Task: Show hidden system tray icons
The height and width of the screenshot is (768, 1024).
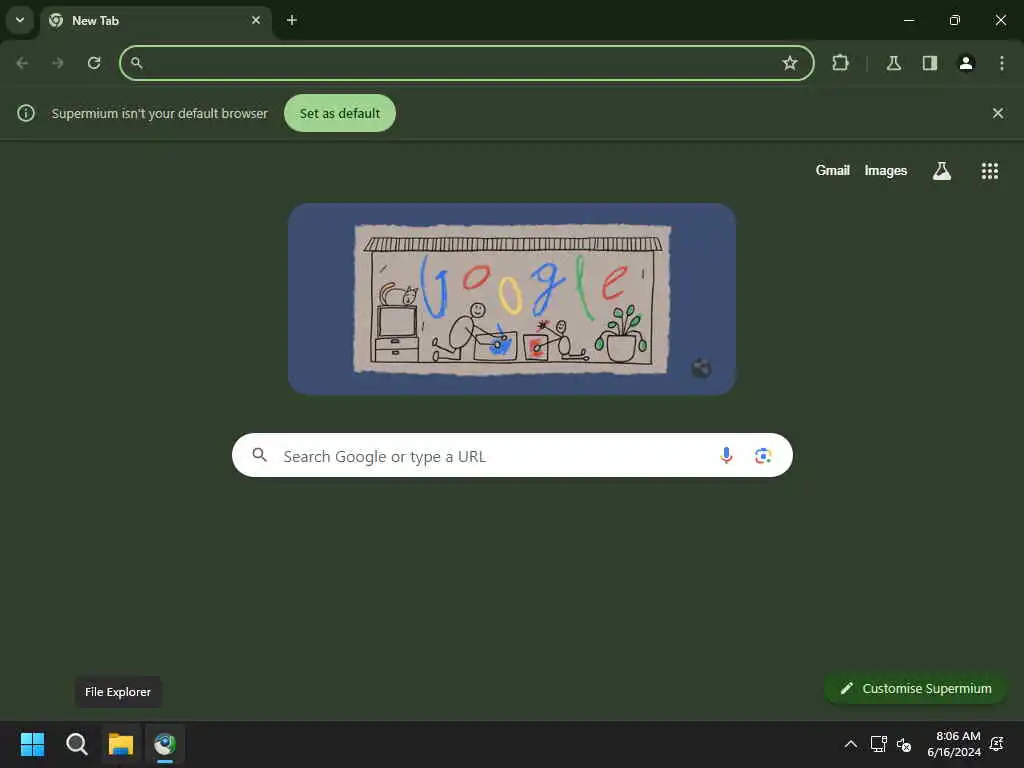Action: (x=850, y=744)
